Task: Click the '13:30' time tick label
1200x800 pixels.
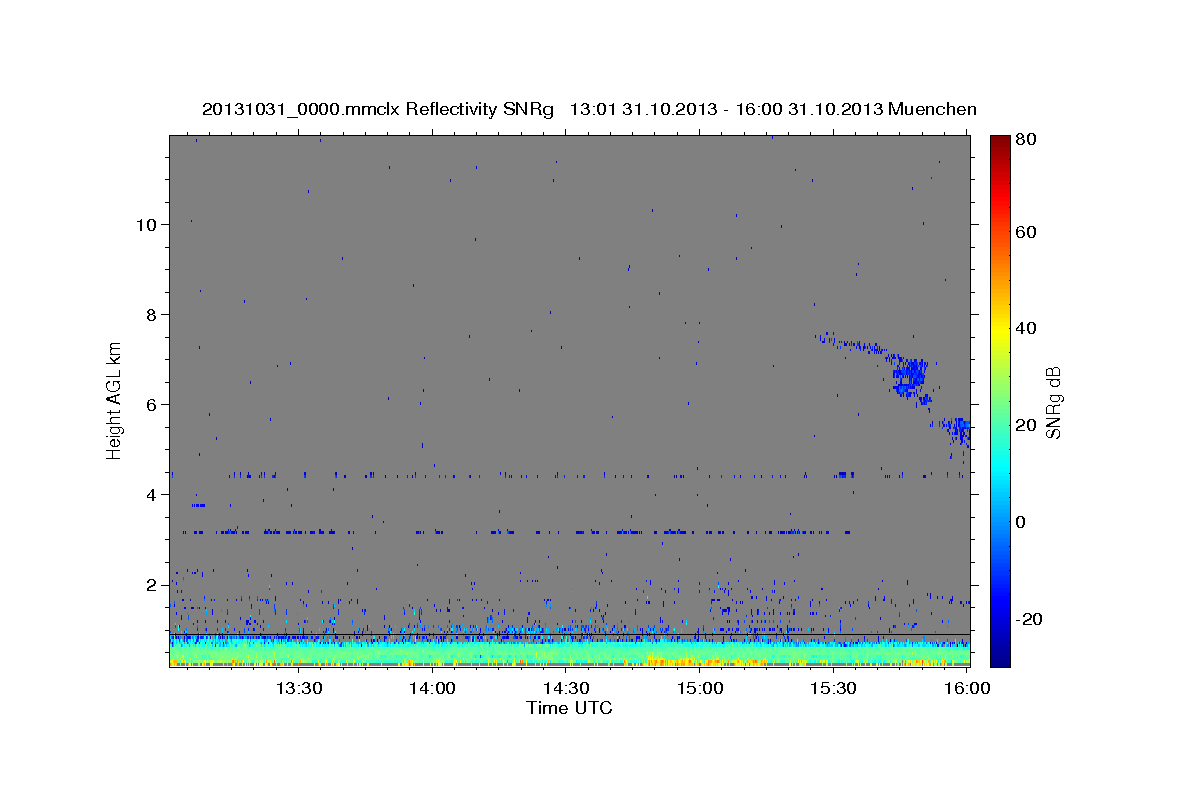Action: pyautogui.click(x=299, y=688)
